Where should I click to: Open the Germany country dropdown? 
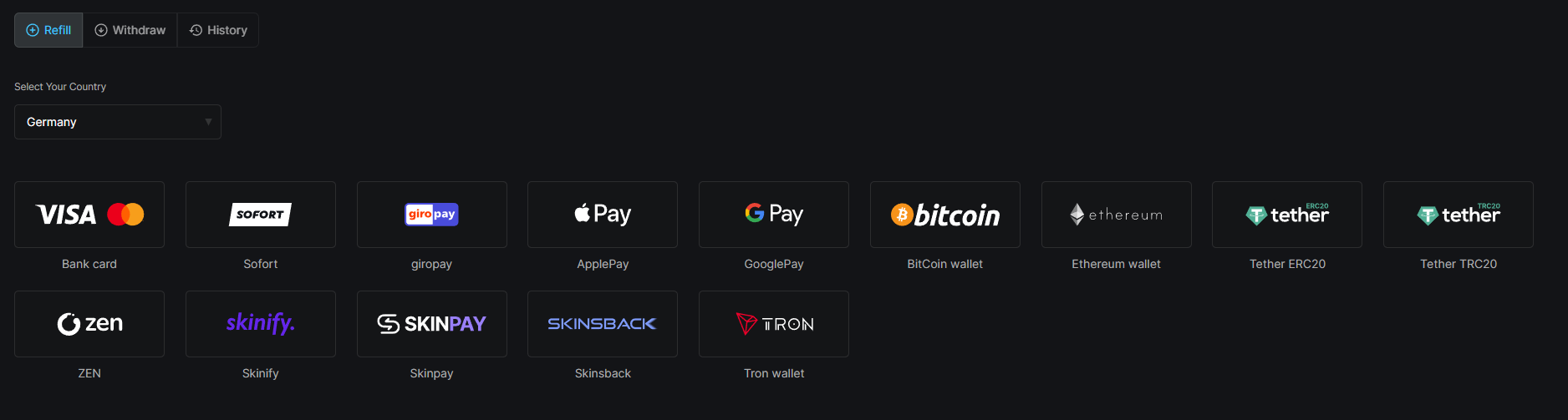(118, 122)
